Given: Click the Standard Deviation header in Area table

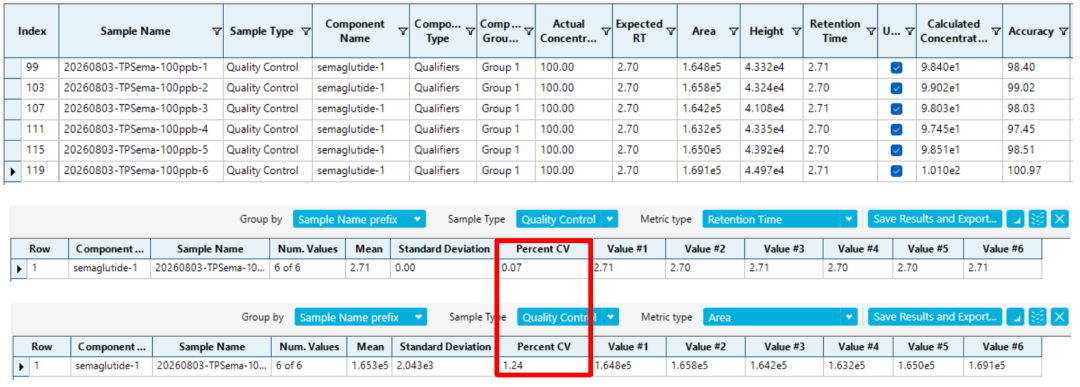Looking at the screenshot, I should (x=445, y=346).
